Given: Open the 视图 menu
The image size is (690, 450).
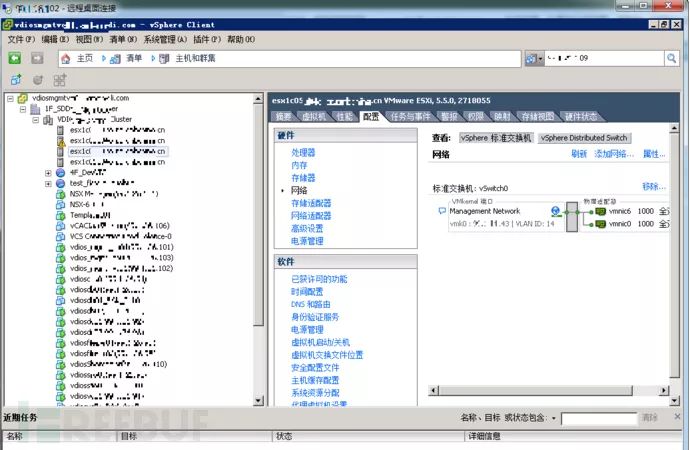Looking at the screenshot, I should coord(89,39).
